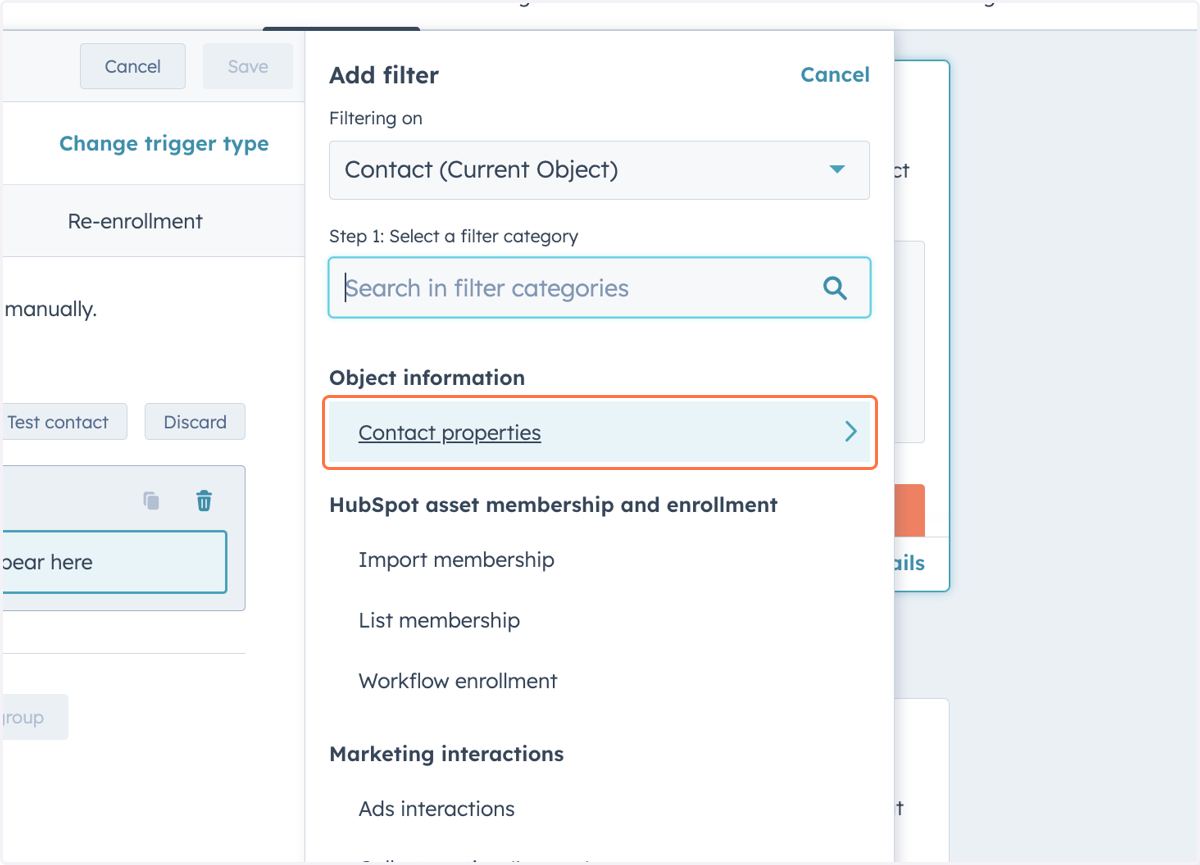This screenshot has width=1200, height=865.
Task: Select Contact properties category
Action: coord(600,433)
